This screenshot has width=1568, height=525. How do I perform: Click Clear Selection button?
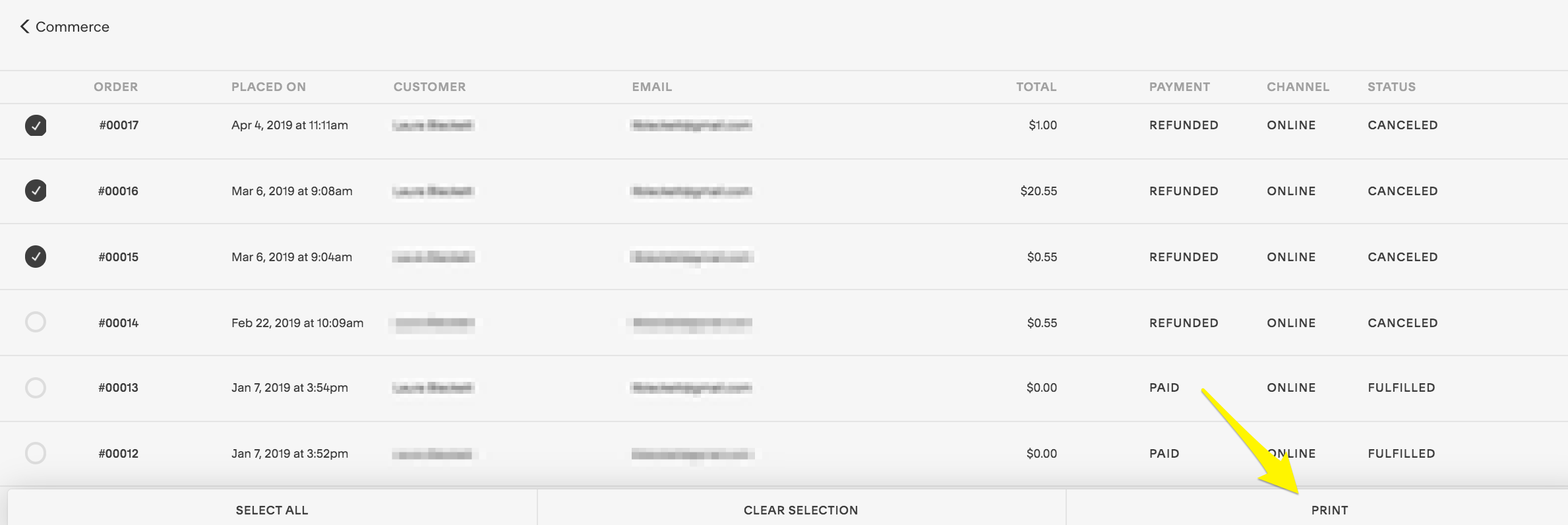[x=800, y=510]
